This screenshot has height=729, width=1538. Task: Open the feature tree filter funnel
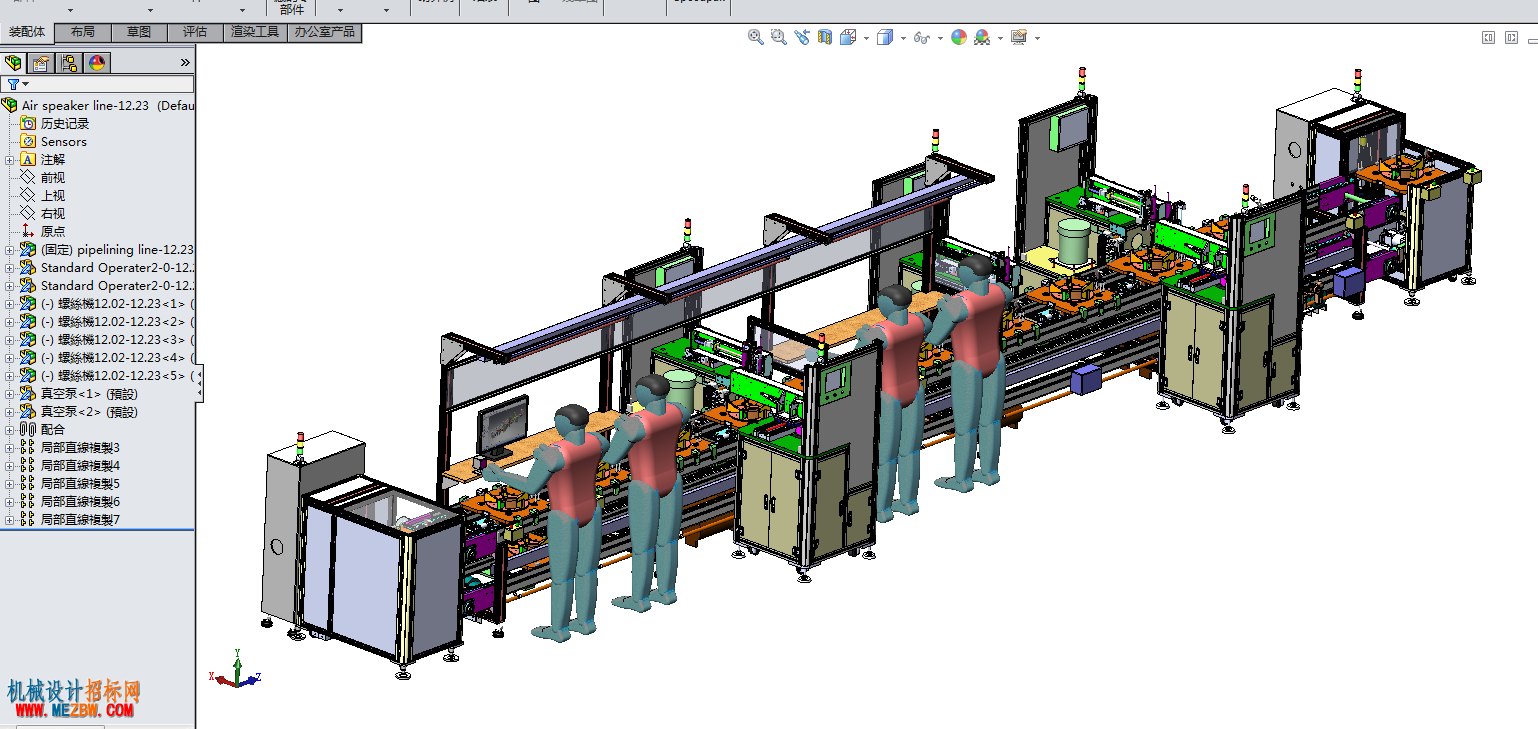[x=14, y=84]
